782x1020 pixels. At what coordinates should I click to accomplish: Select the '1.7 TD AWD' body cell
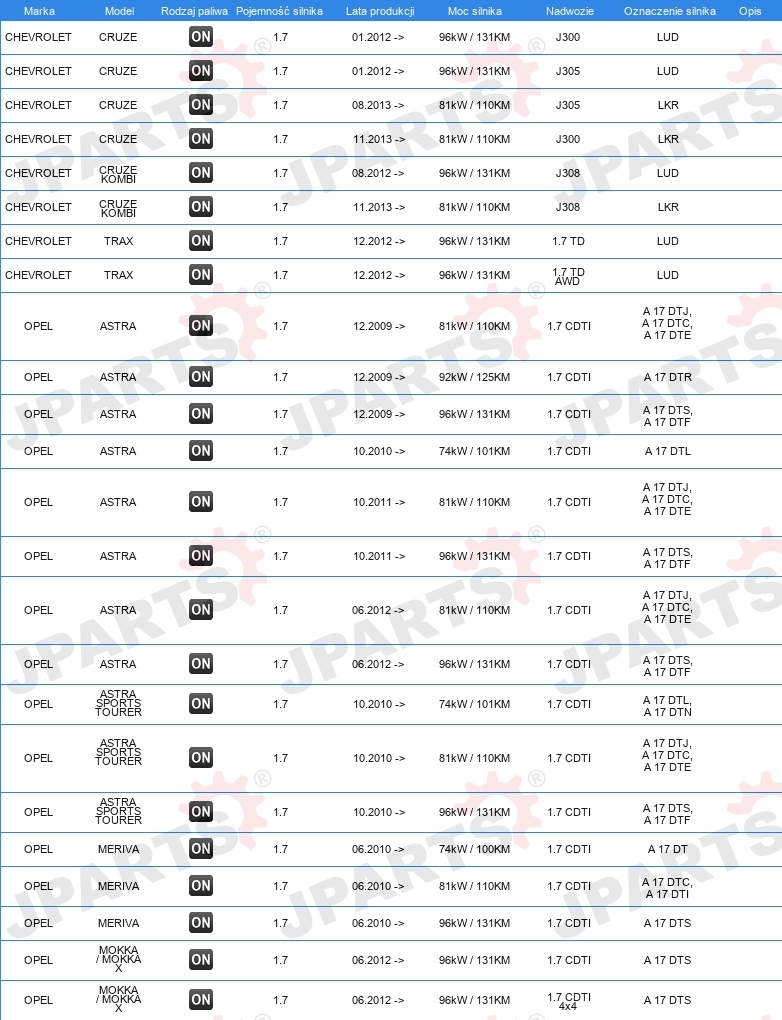[x=568, y=276]
